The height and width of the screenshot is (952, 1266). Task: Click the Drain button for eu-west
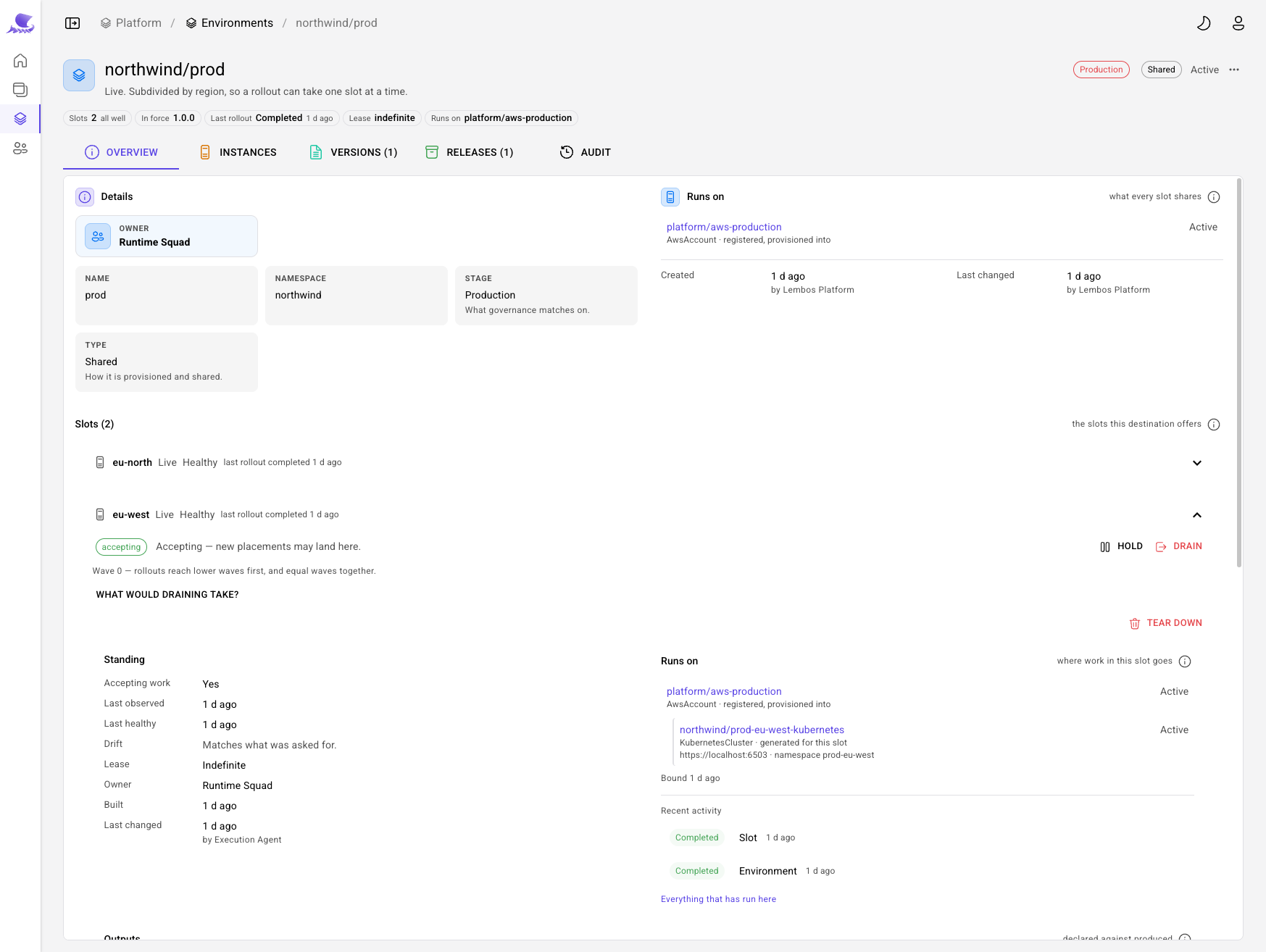tap(1178, 546)
